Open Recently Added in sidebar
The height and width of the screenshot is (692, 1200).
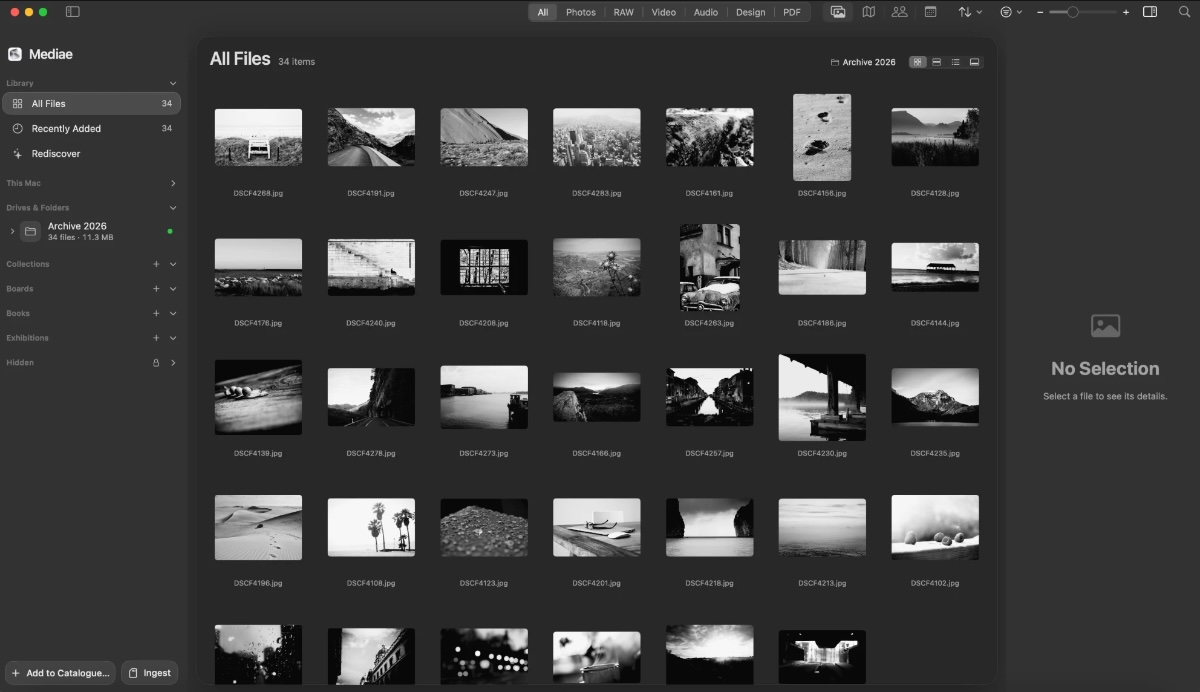(x=91, y=128)
